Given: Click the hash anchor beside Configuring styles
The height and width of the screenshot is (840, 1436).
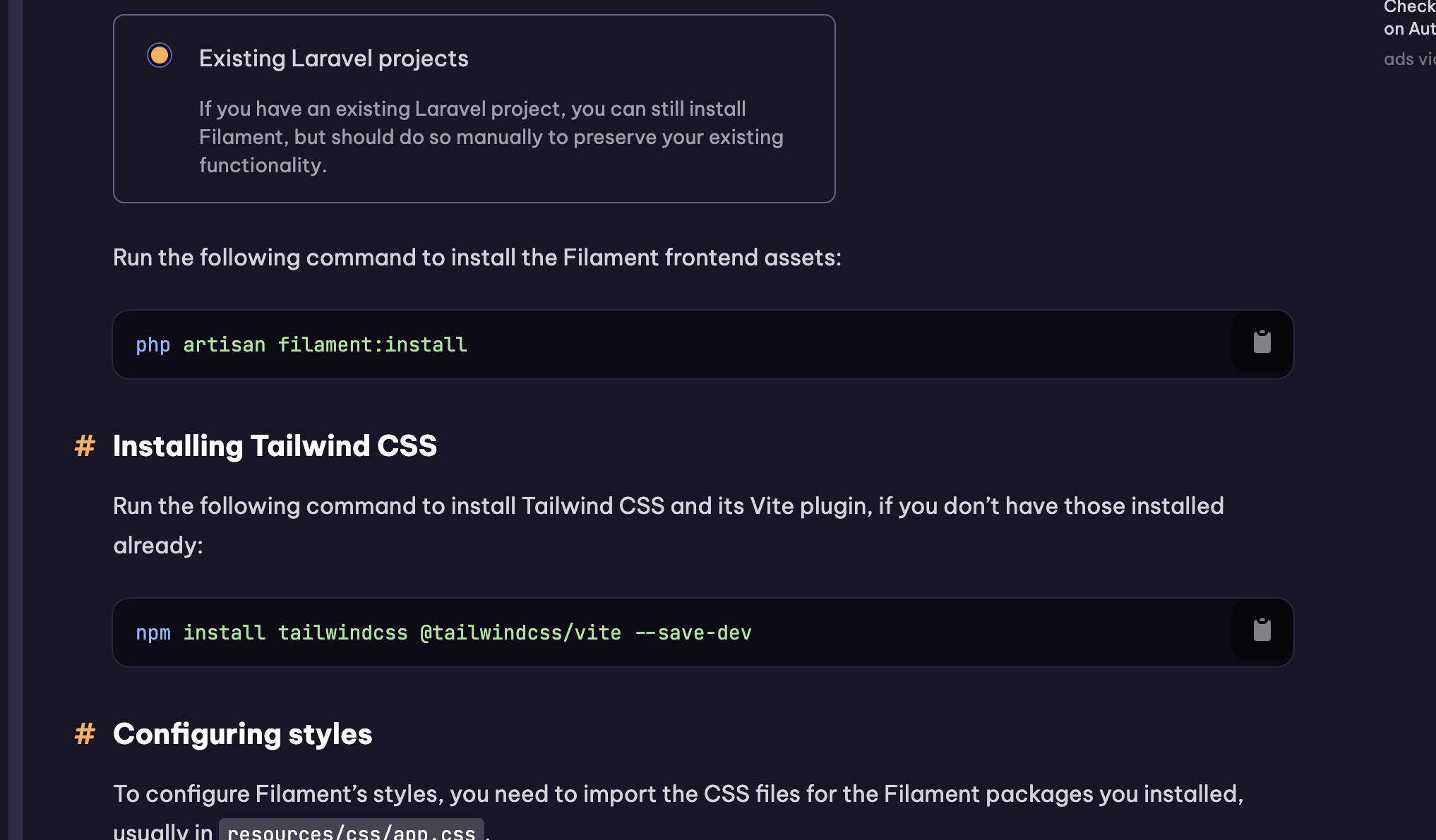Looking at the screenshot, I should point(85,734).
